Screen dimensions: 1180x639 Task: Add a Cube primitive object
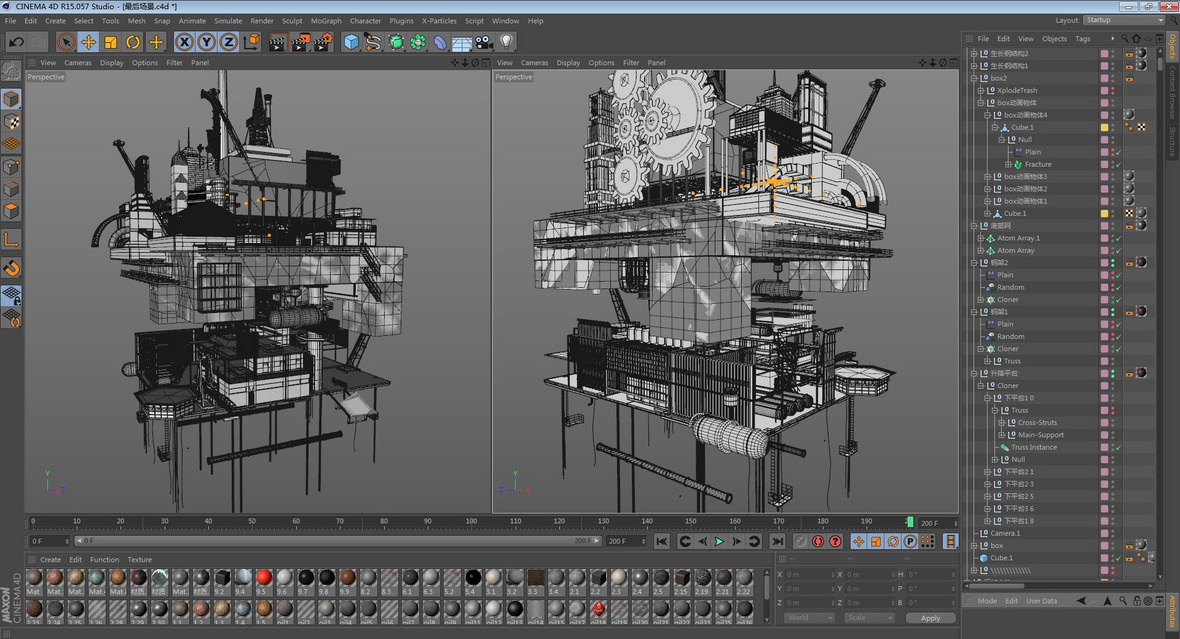351,42
